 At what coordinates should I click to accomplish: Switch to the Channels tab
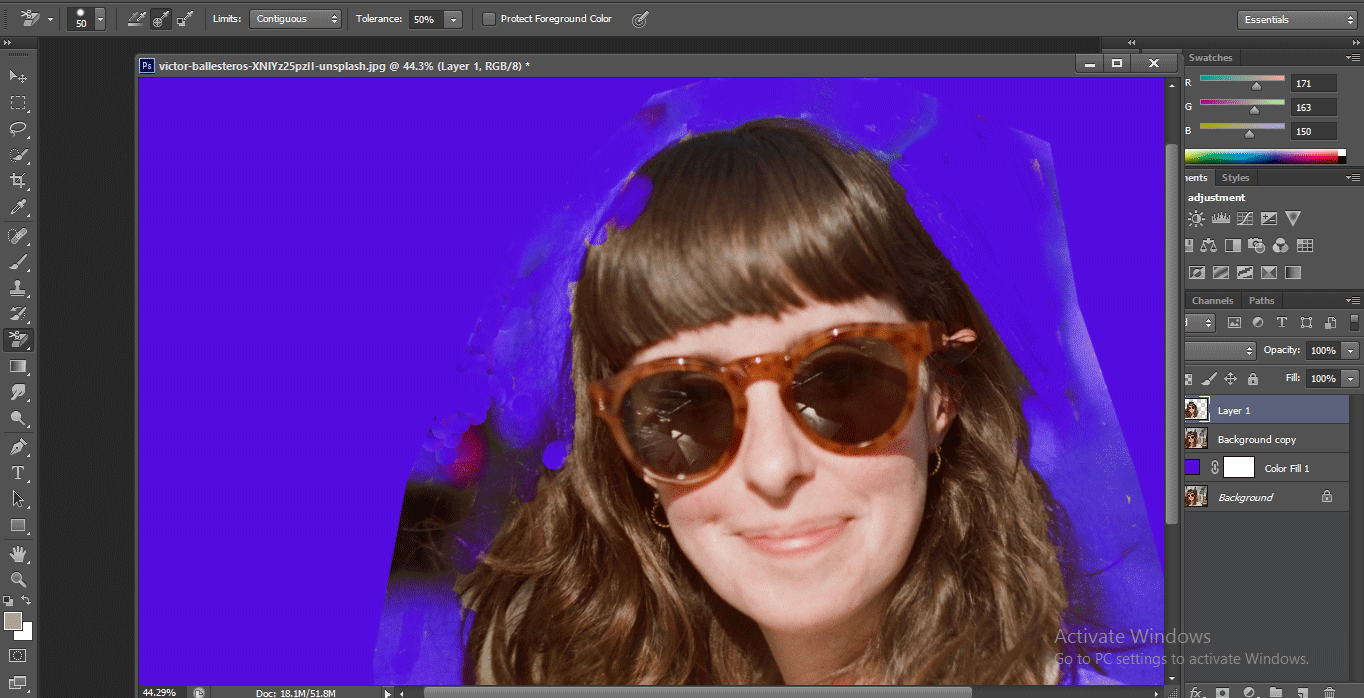(1212, 300)
